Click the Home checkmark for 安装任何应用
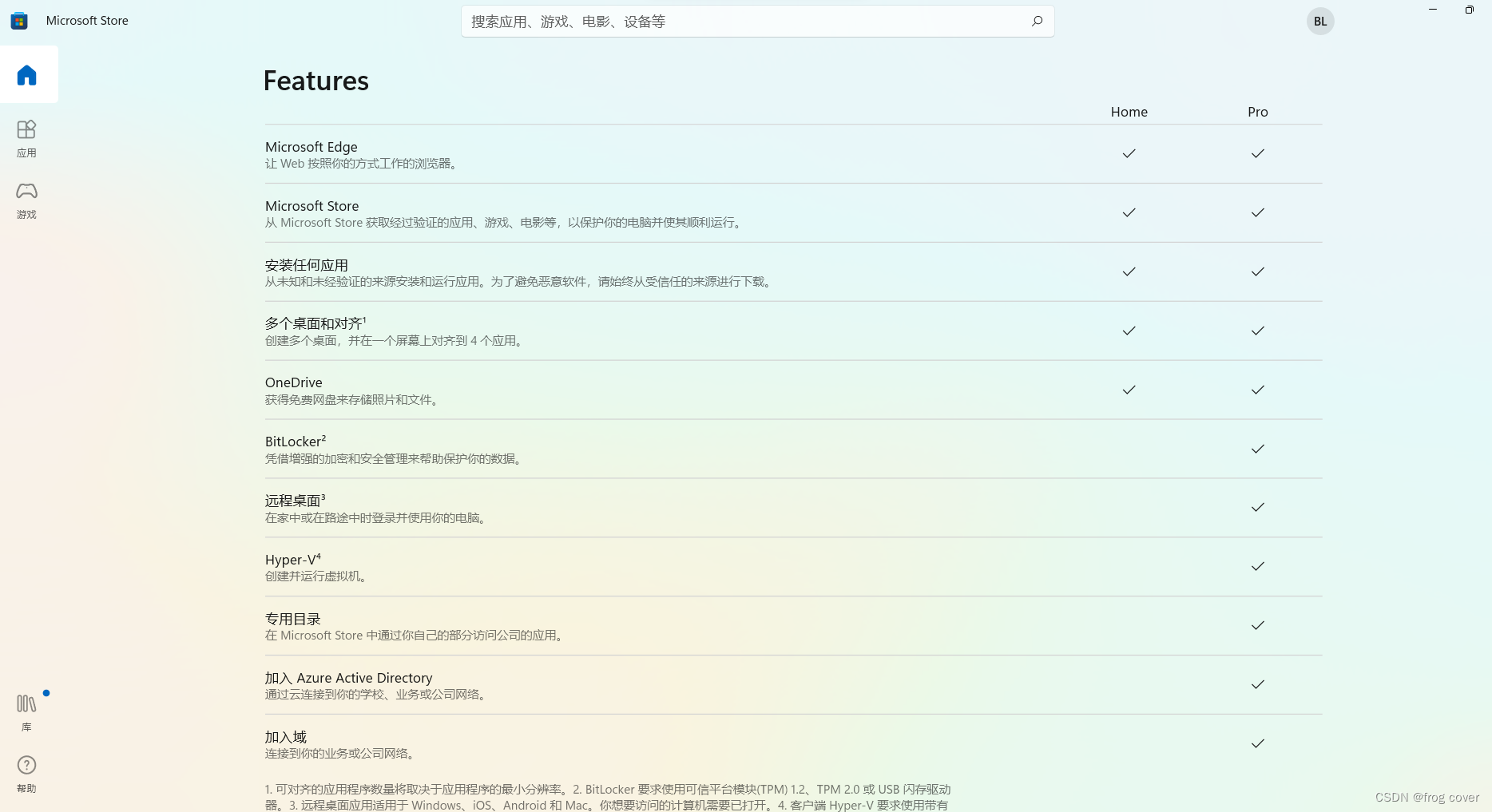Screen dimensions: 1492x812 point(1129,271)
